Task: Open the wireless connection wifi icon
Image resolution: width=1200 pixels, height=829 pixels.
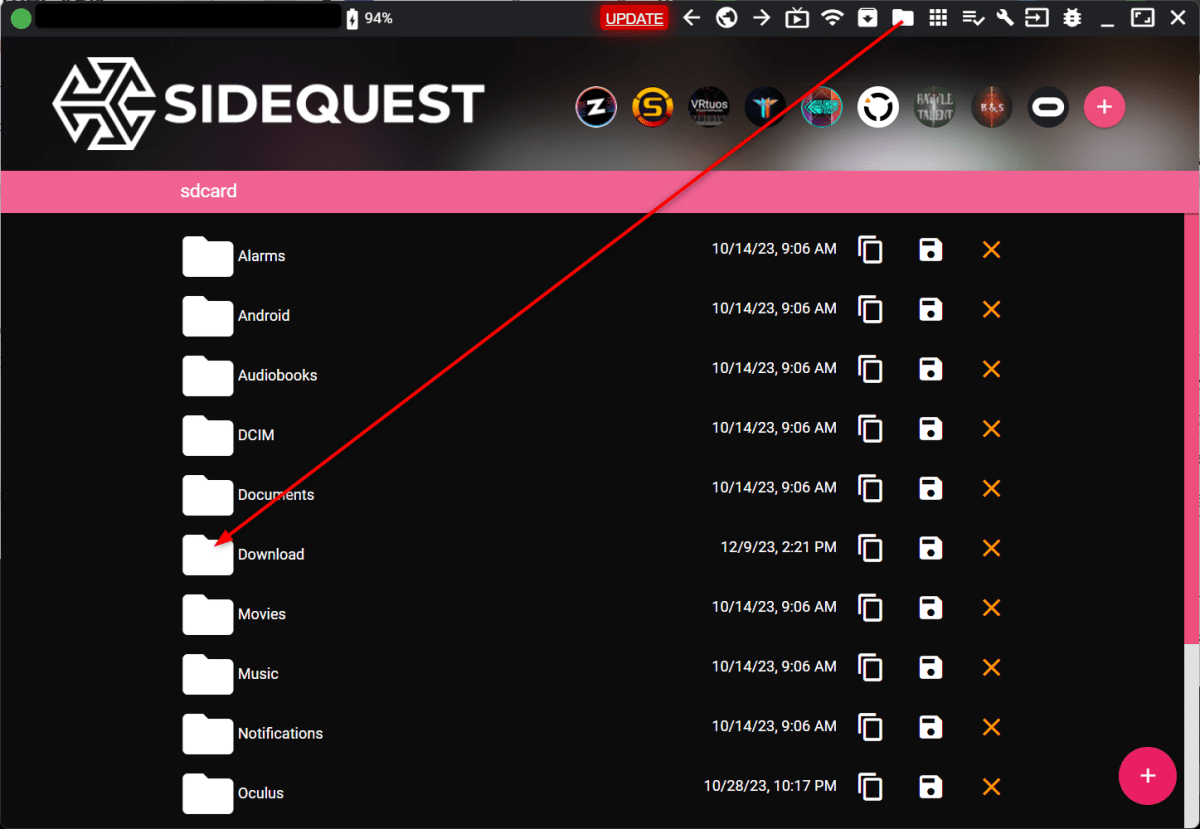Action: pos(832,18)
